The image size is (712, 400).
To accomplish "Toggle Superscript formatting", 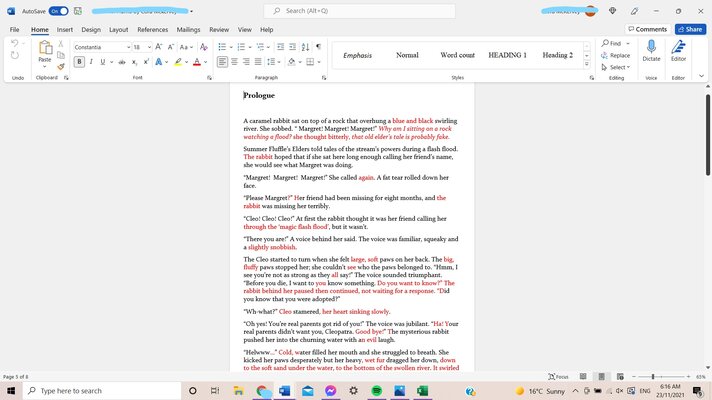I will 146,62.
